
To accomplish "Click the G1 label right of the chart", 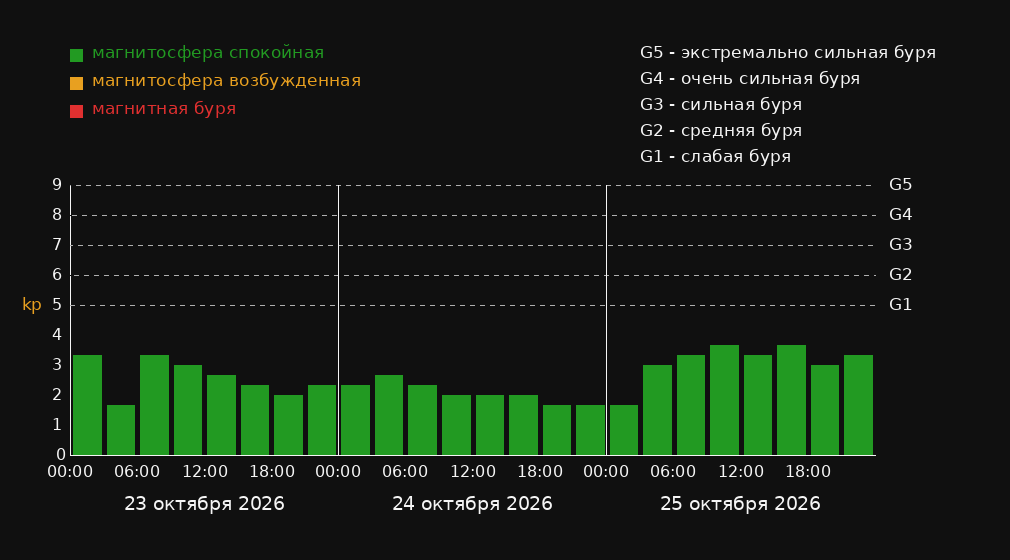I will 900,305.
